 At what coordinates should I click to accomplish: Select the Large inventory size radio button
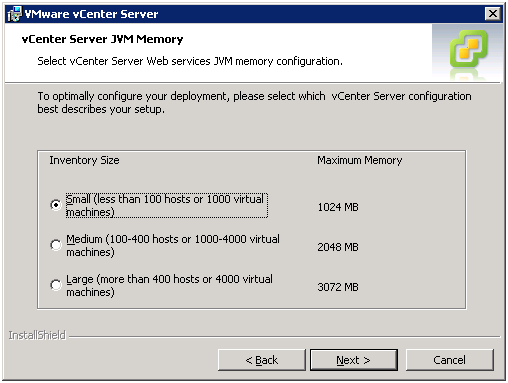tap(56, 285)
